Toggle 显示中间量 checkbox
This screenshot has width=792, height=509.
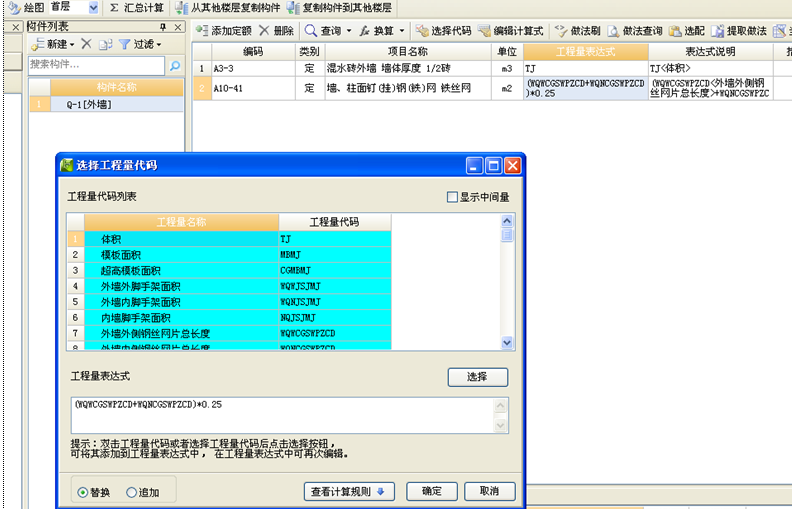click(x=452, y=197)
